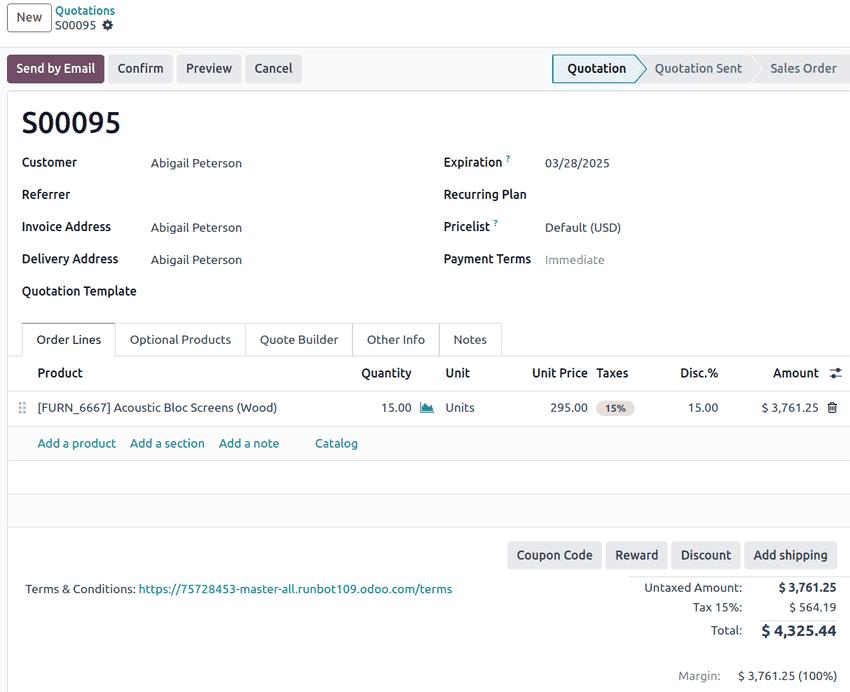
Task: Click the drag handle on the product line
Action: [x=20, y=407]
